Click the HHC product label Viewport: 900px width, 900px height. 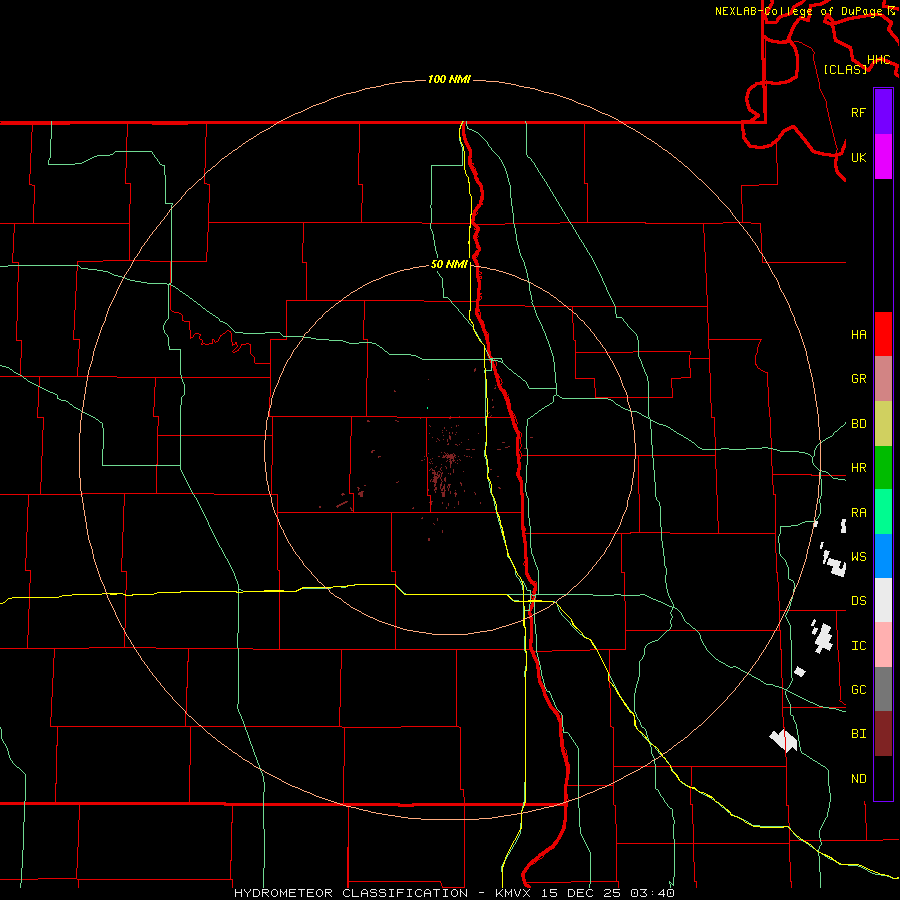(879, 60)
